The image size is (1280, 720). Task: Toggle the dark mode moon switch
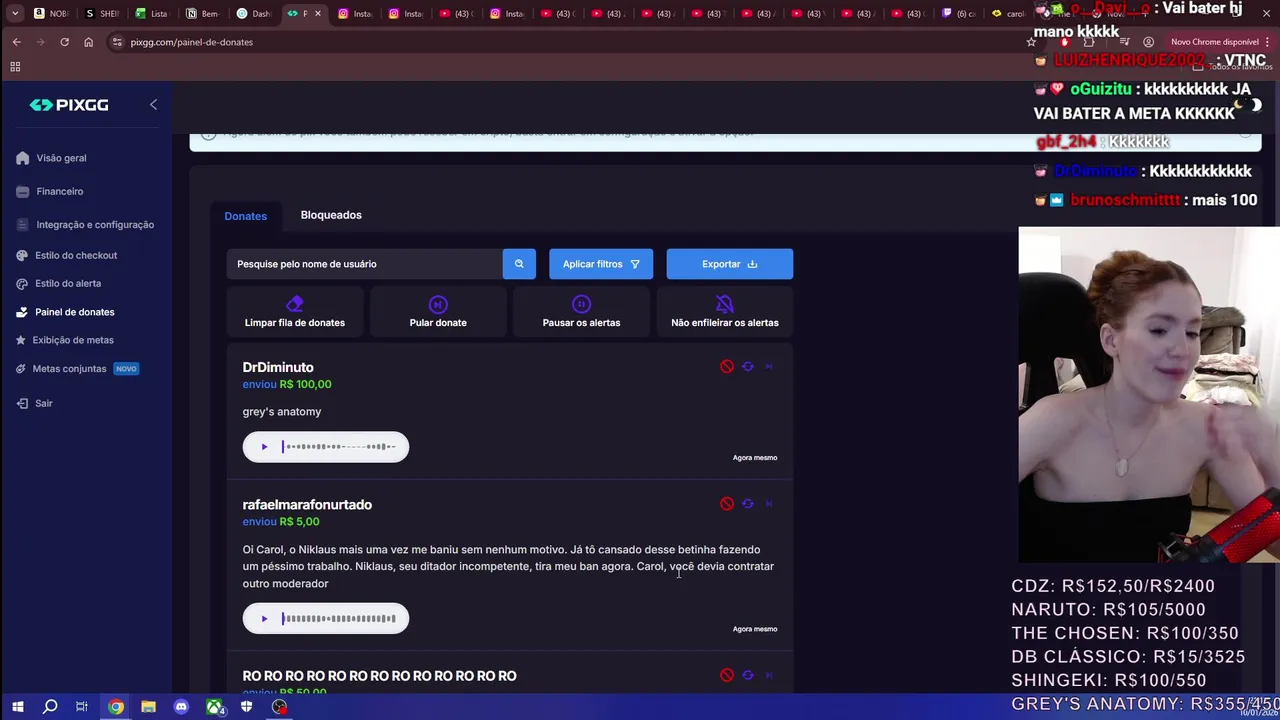coord(1248,105)
